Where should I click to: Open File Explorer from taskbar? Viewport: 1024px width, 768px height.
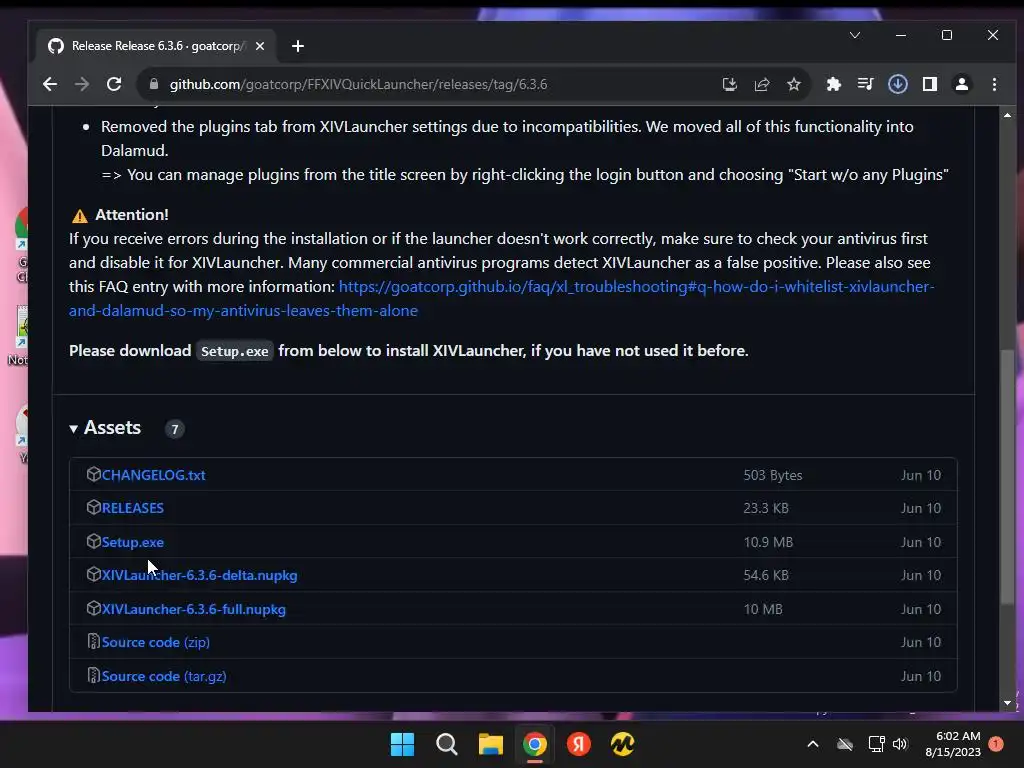point(490,744)
